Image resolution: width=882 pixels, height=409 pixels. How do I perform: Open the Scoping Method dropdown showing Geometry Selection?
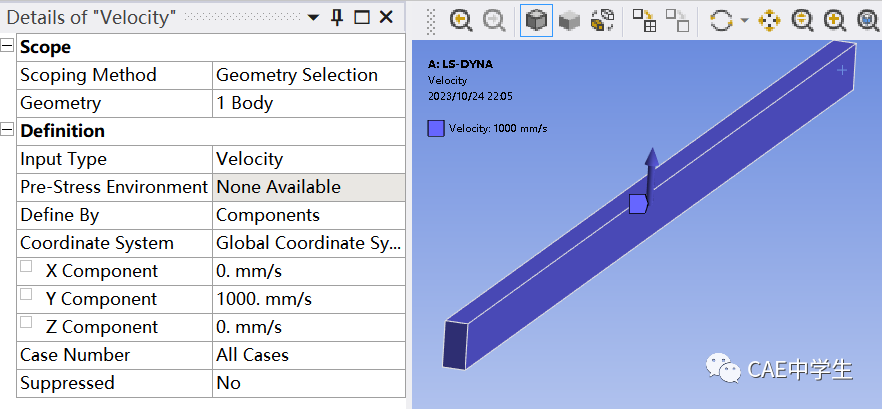309,75
